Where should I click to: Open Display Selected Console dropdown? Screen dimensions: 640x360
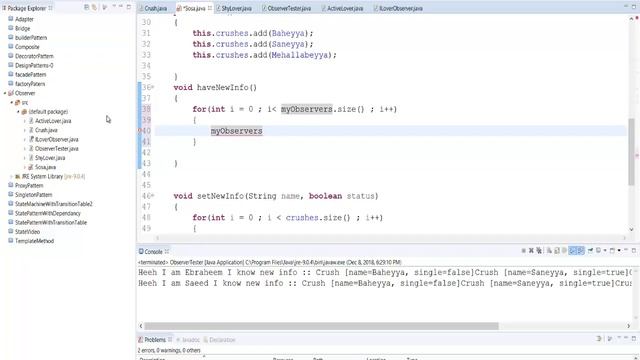pyautogui.click(x=605, y=251)
